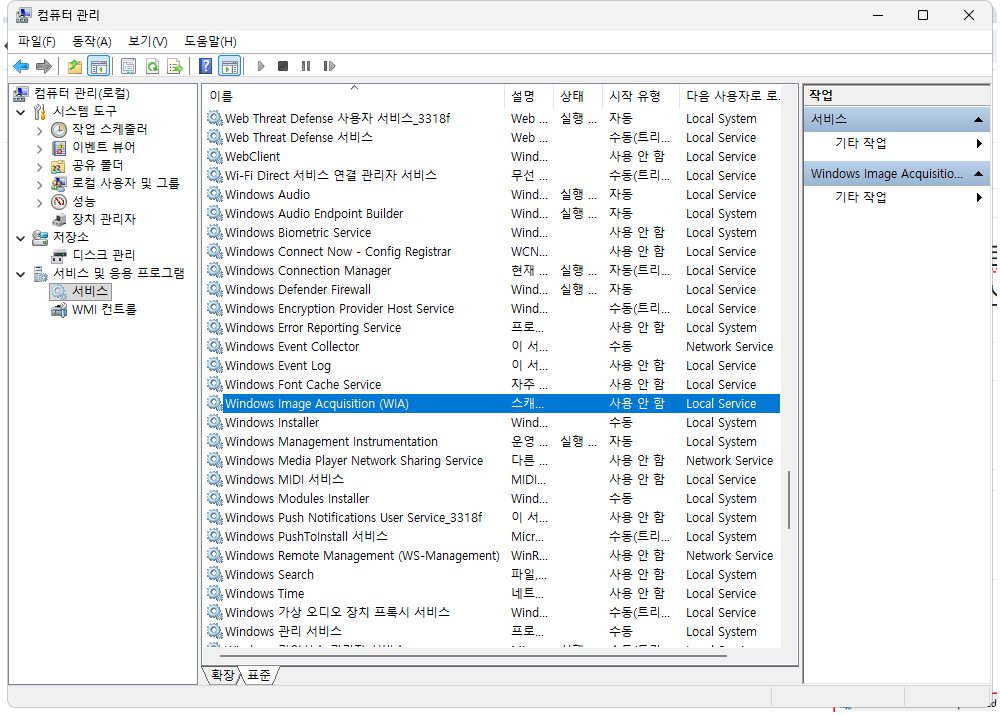
Task: Collapse the 저장소 tree node
Action: pyautogui.click(x=21, y=238)
